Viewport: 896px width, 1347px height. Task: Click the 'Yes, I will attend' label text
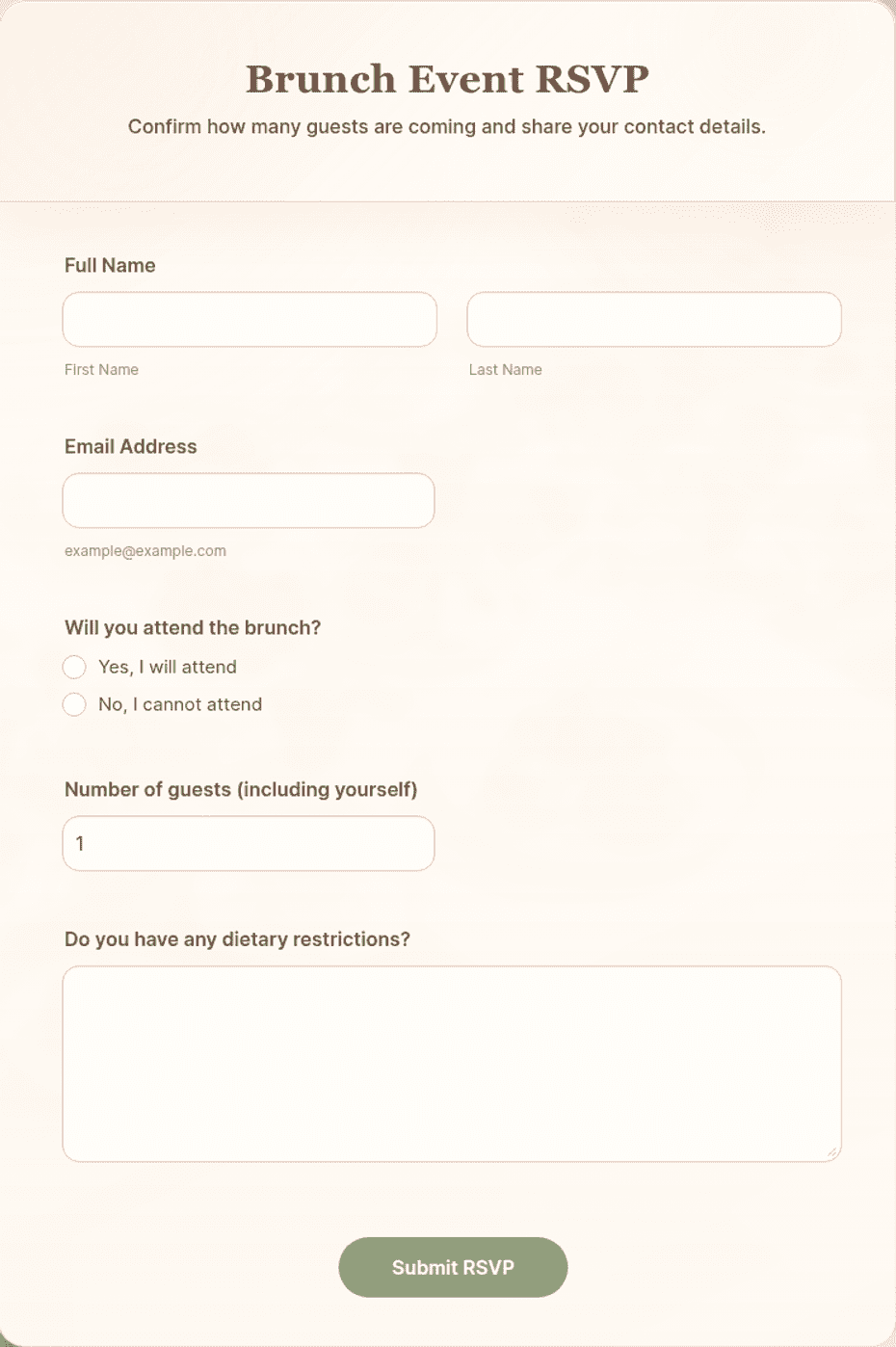click(x=168, y=667)
